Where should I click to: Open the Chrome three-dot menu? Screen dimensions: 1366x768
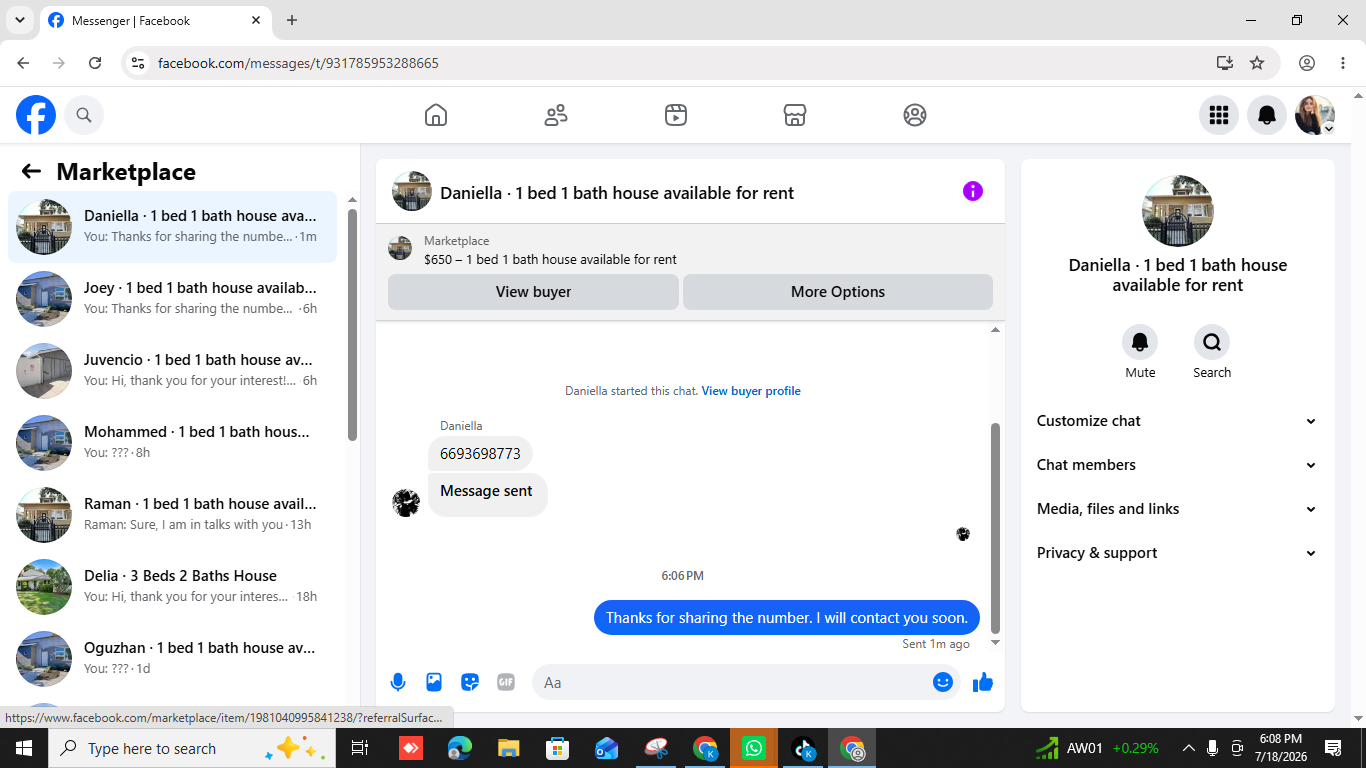1343,63
